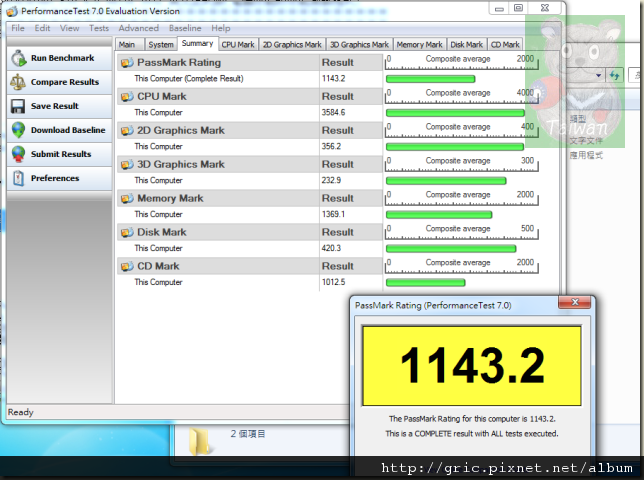Click the Run Benchmark stopwatch icon
644x480 pixels.
coord(18,58)
